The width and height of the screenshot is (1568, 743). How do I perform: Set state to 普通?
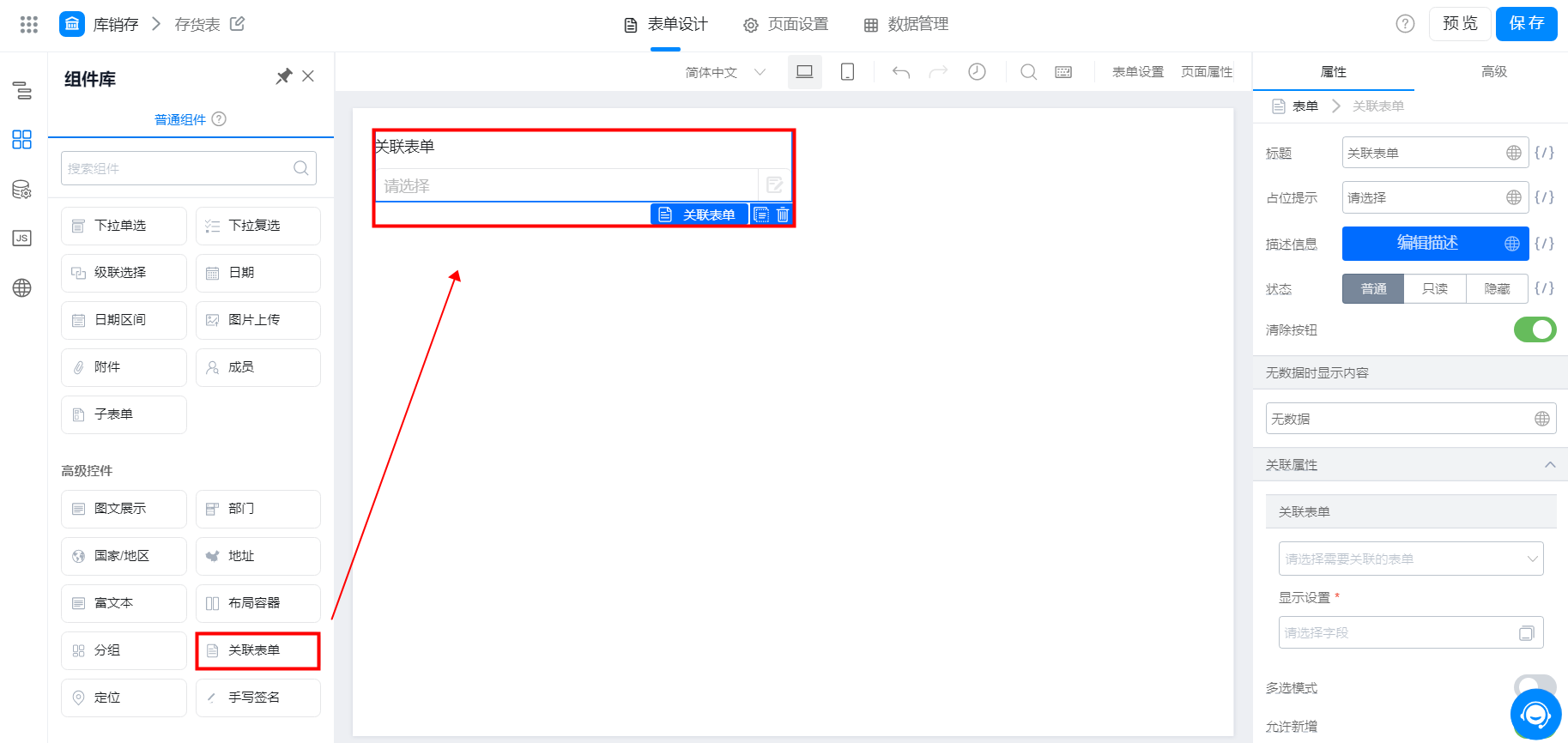point(1373,288)
